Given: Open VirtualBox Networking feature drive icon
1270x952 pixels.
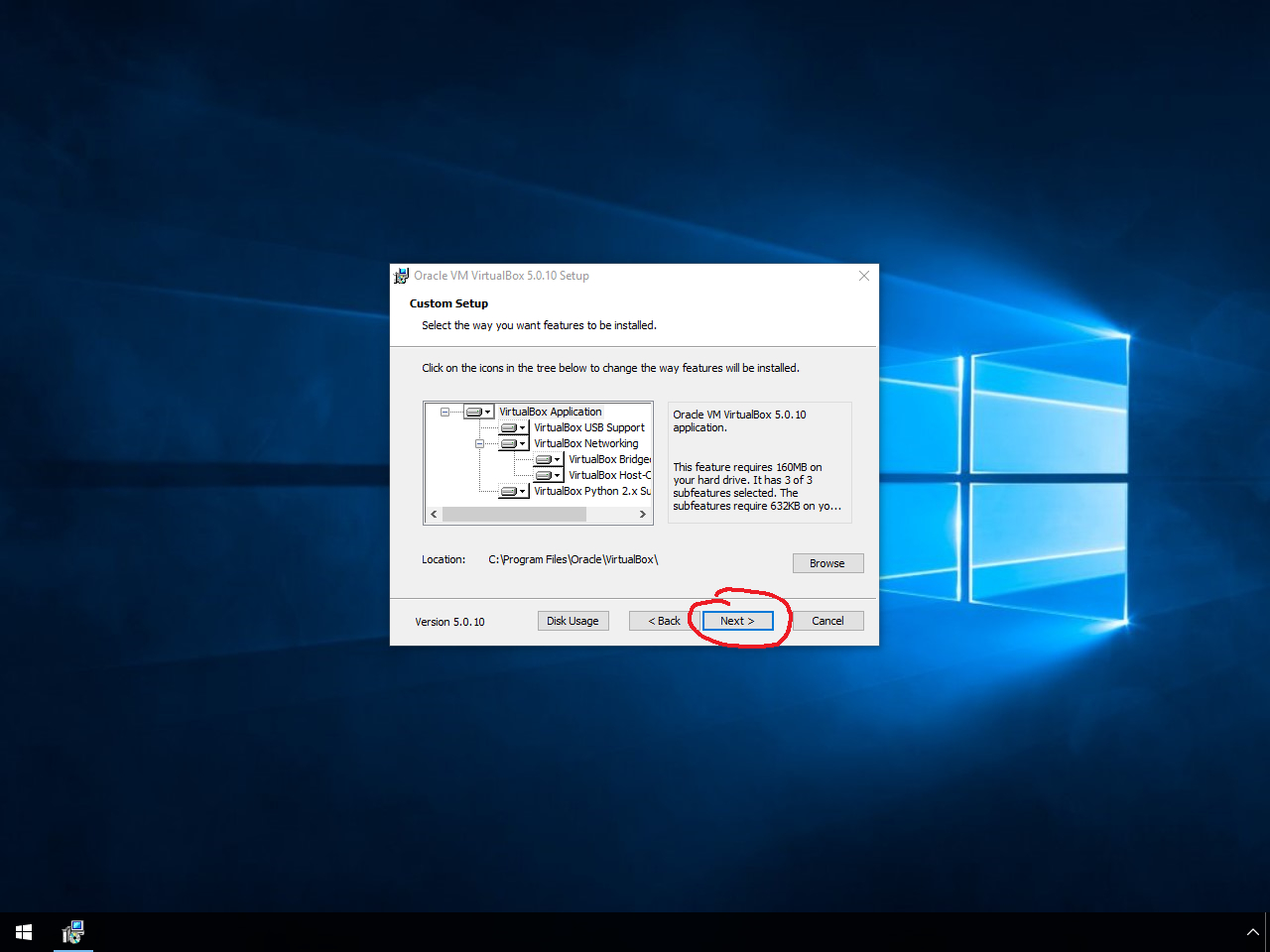Looking at the screenshot, I should (x=513, y=443).
